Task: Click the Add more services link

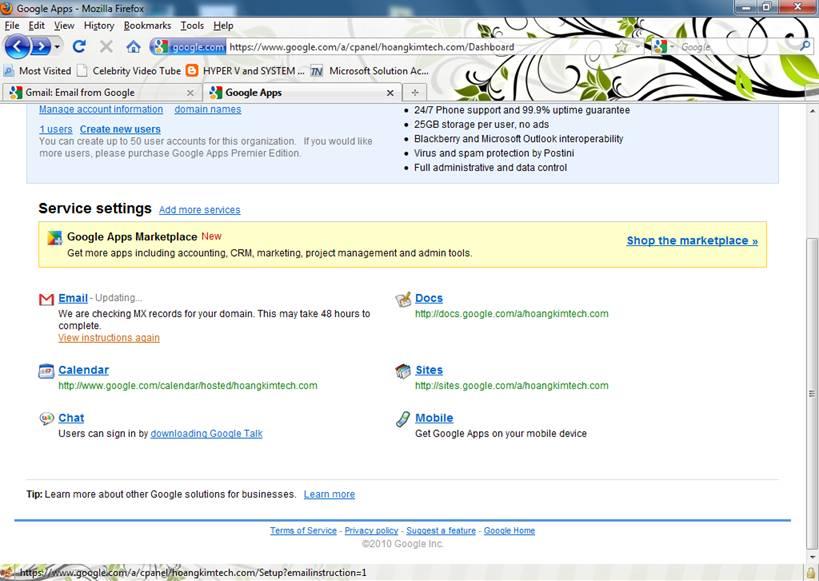Action: click(x=200, y=210)
